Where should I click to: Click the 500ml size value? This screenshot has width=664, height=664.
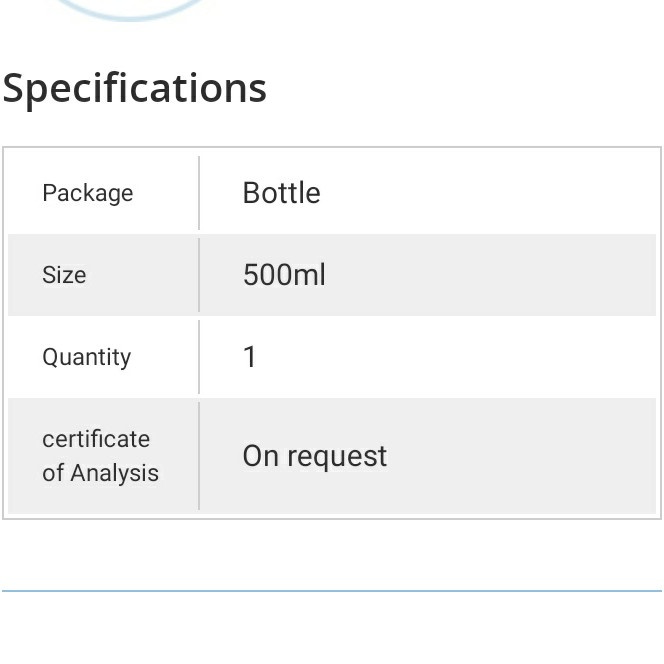coord(284,275)
